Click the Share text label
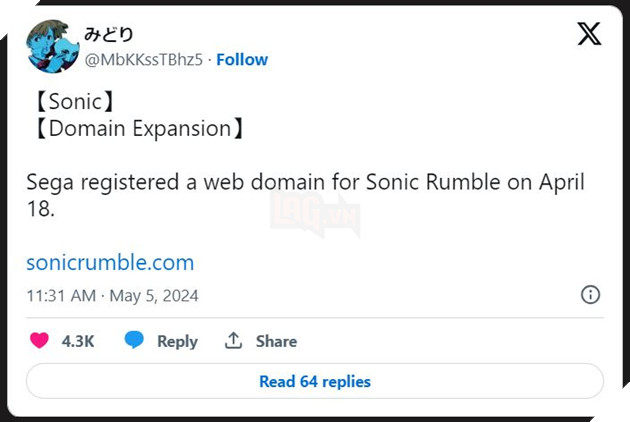 276,341
